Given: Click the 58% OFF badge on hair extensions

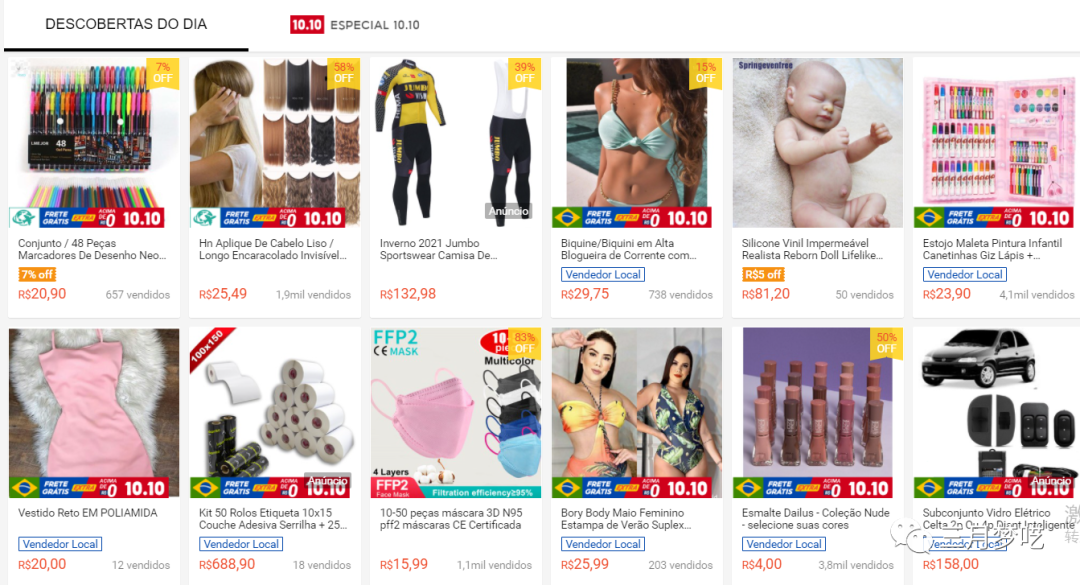Looking at the screenshot, I should pyautogui.click(x=344, y=73).
